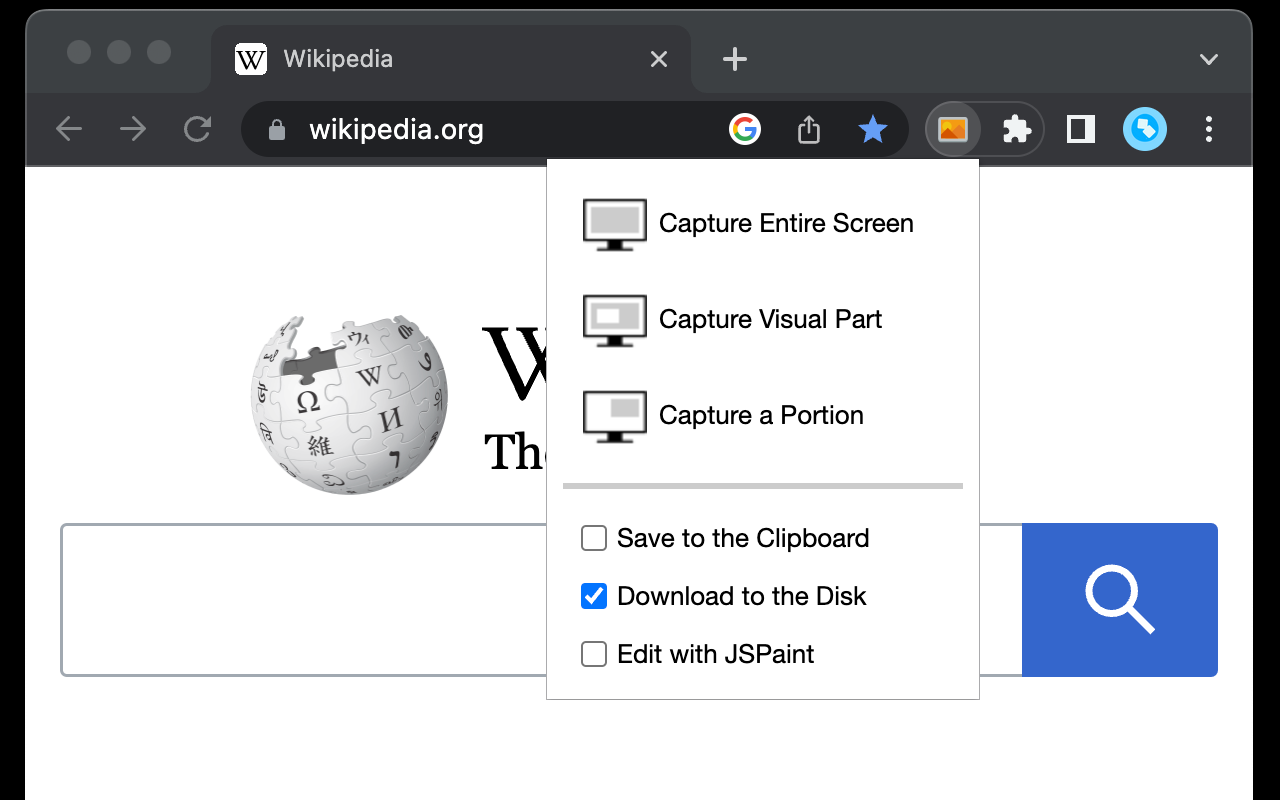Click the screenshot extension icon in toolbar
This screenshot has height=800, width=1280.
point(952,129)
